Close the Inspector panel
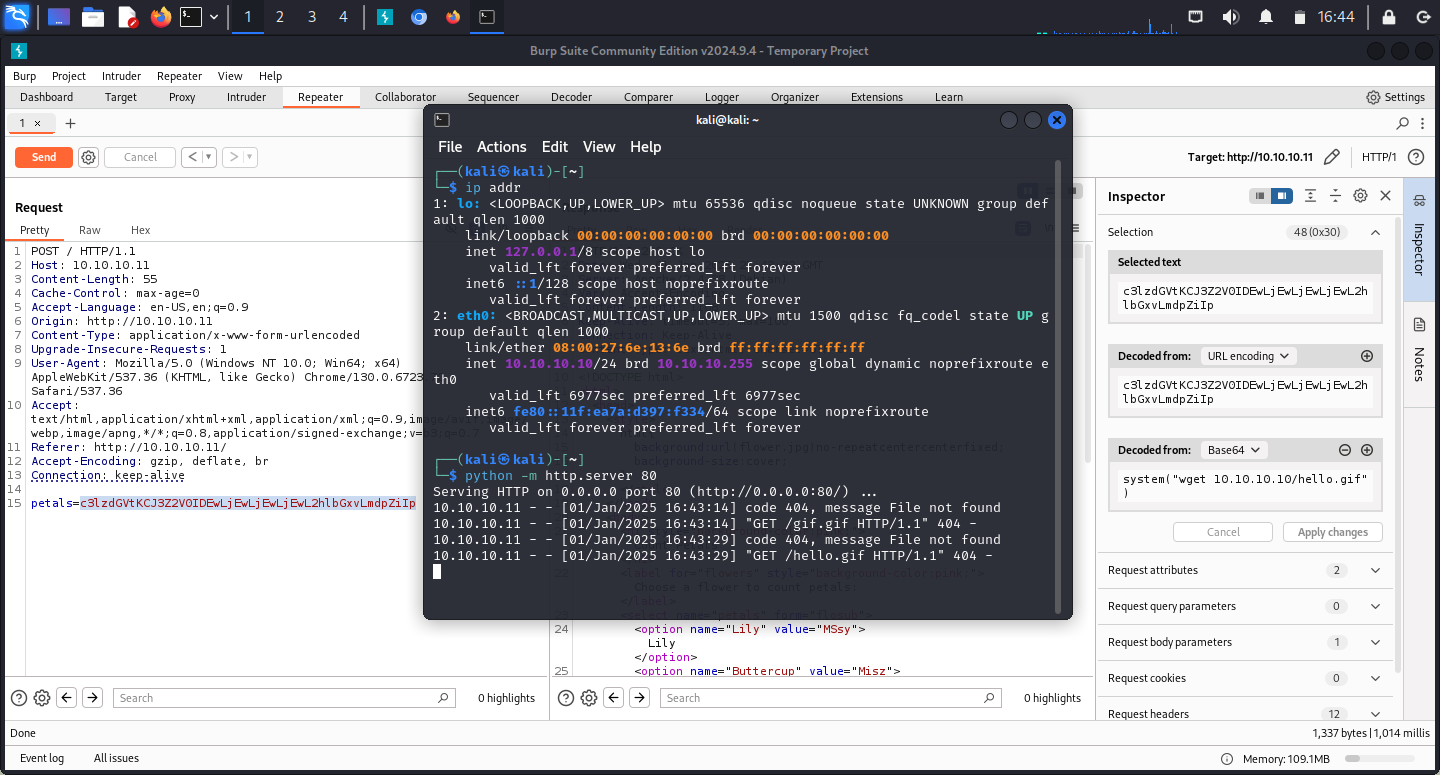The height and width of the screenshot is (775, 1440). [1385, 196]
